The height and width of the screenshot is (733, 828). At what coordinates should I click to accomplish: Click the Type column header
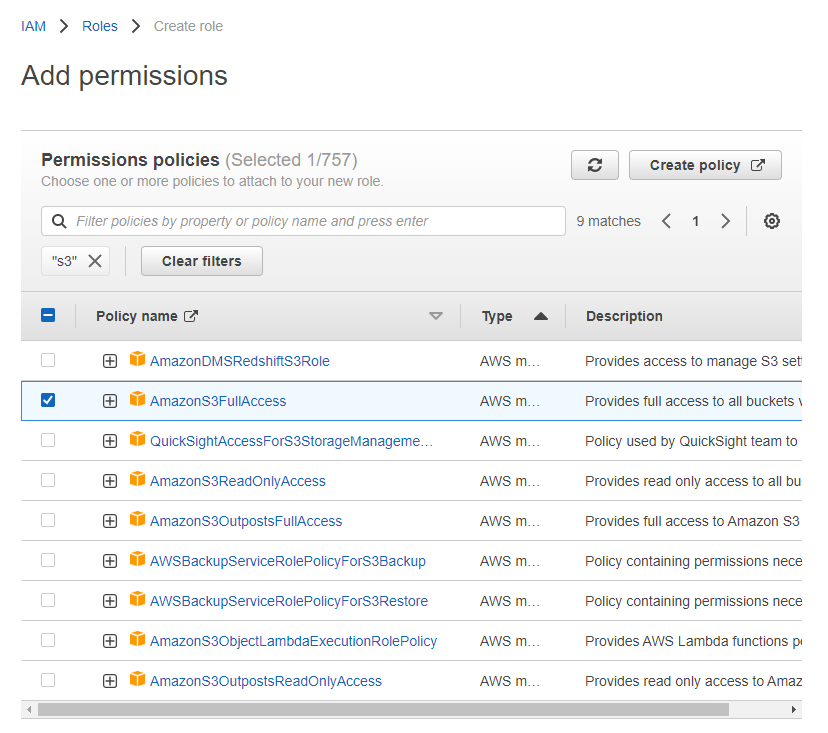(497, 316)
